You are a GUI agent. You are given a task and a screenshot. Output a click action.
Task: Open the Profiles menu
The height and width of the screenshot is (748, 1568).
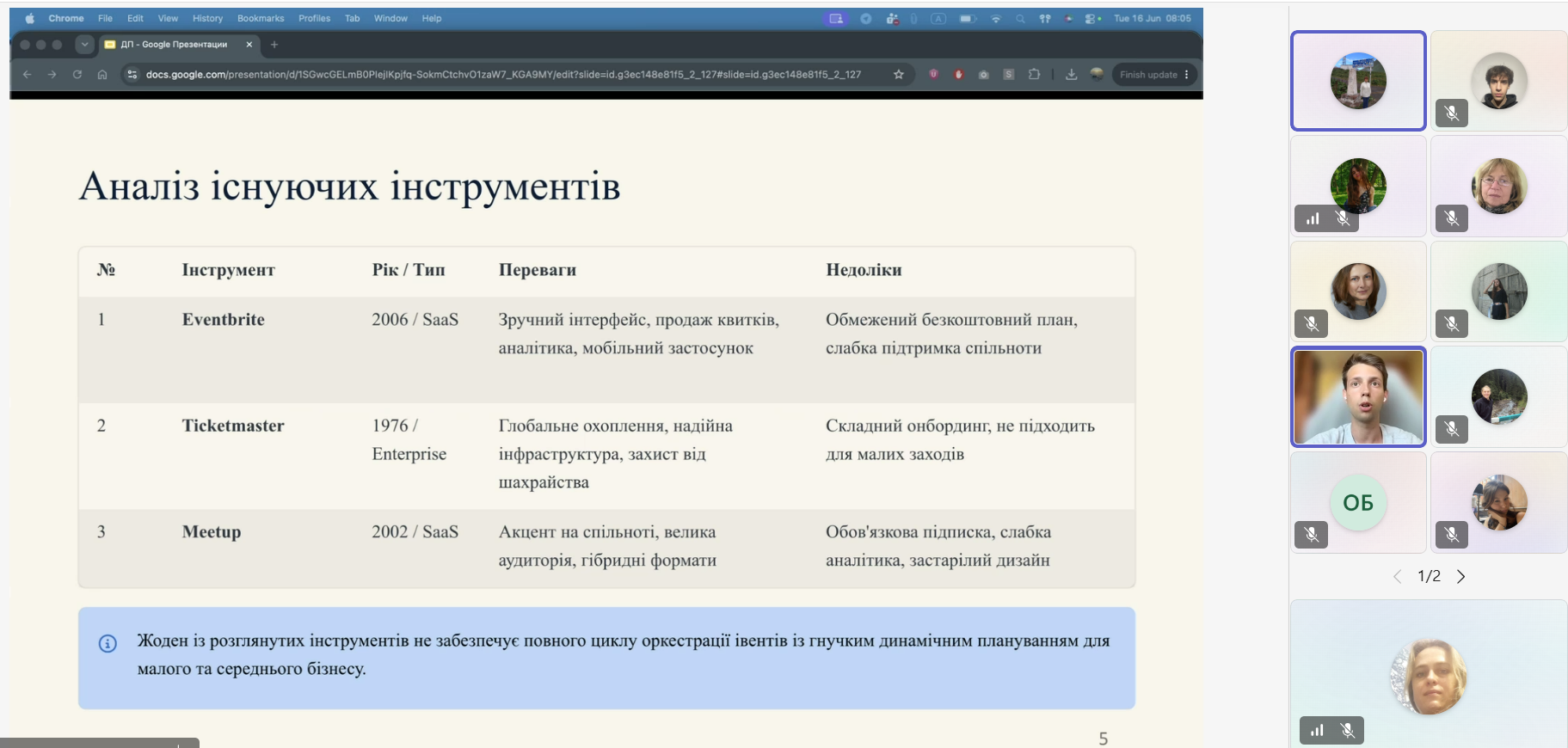point(314,18)
